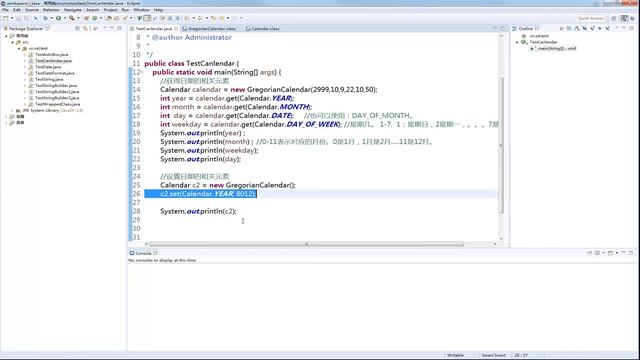Select TestStringBuilder.java in Package Explorer
640x360 pixels.
coord(56,85)
